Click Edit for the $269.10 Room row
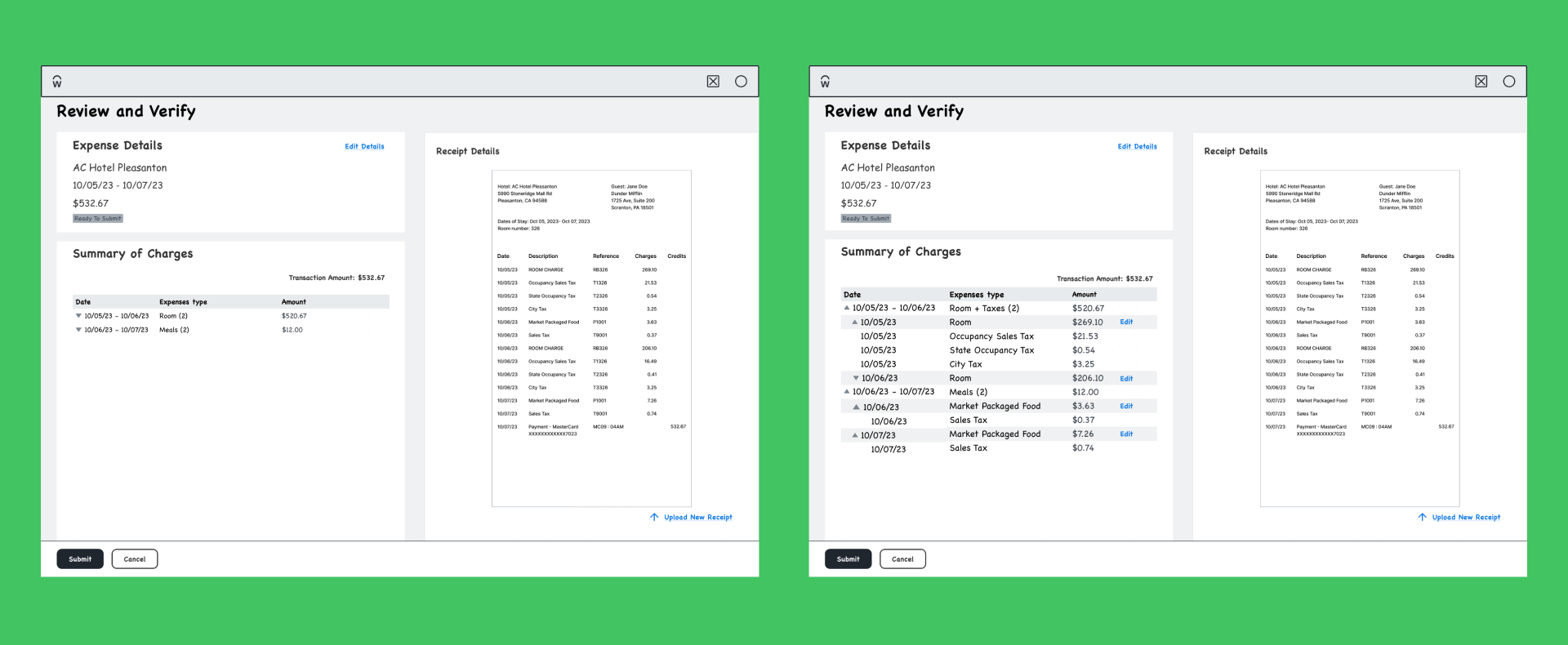The image size is (1568, 645). coord(1126,322)
